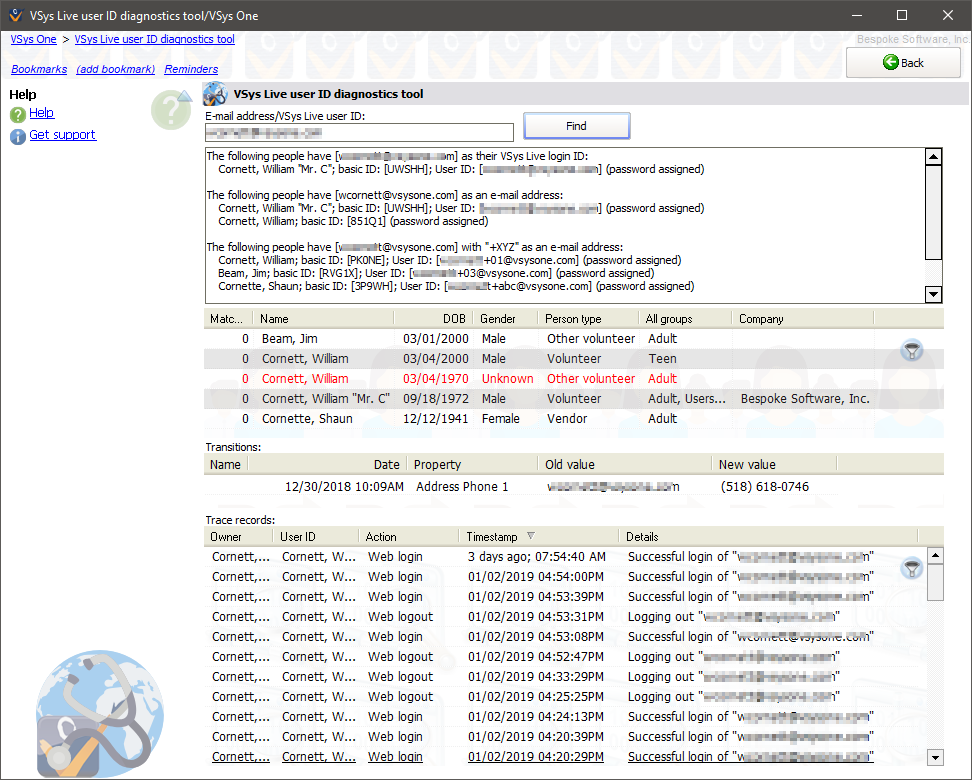Open the Reminders link
972x780 pixels.
pos(191,69)
